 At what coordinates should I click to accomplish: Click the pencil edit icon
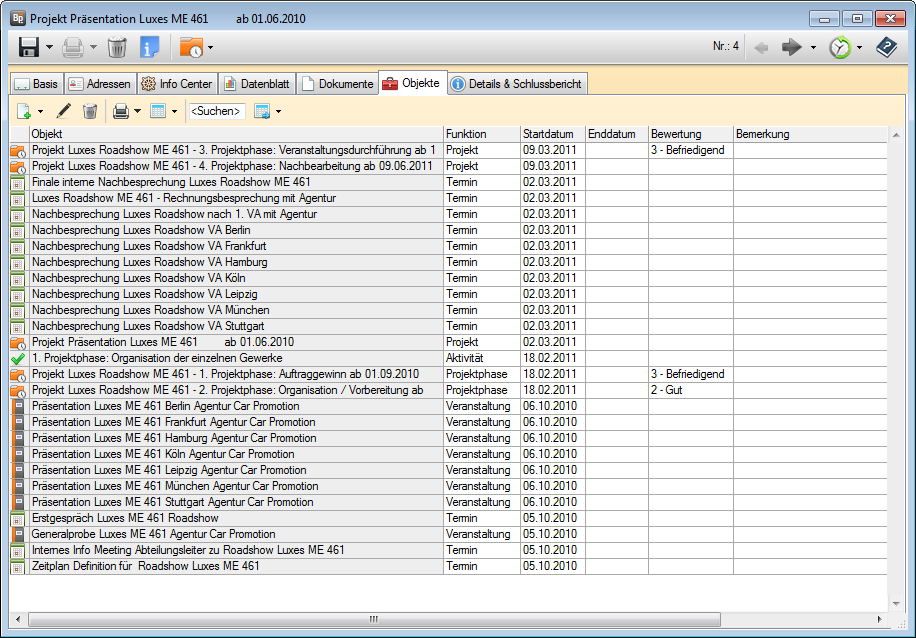[x=64, y=111]
